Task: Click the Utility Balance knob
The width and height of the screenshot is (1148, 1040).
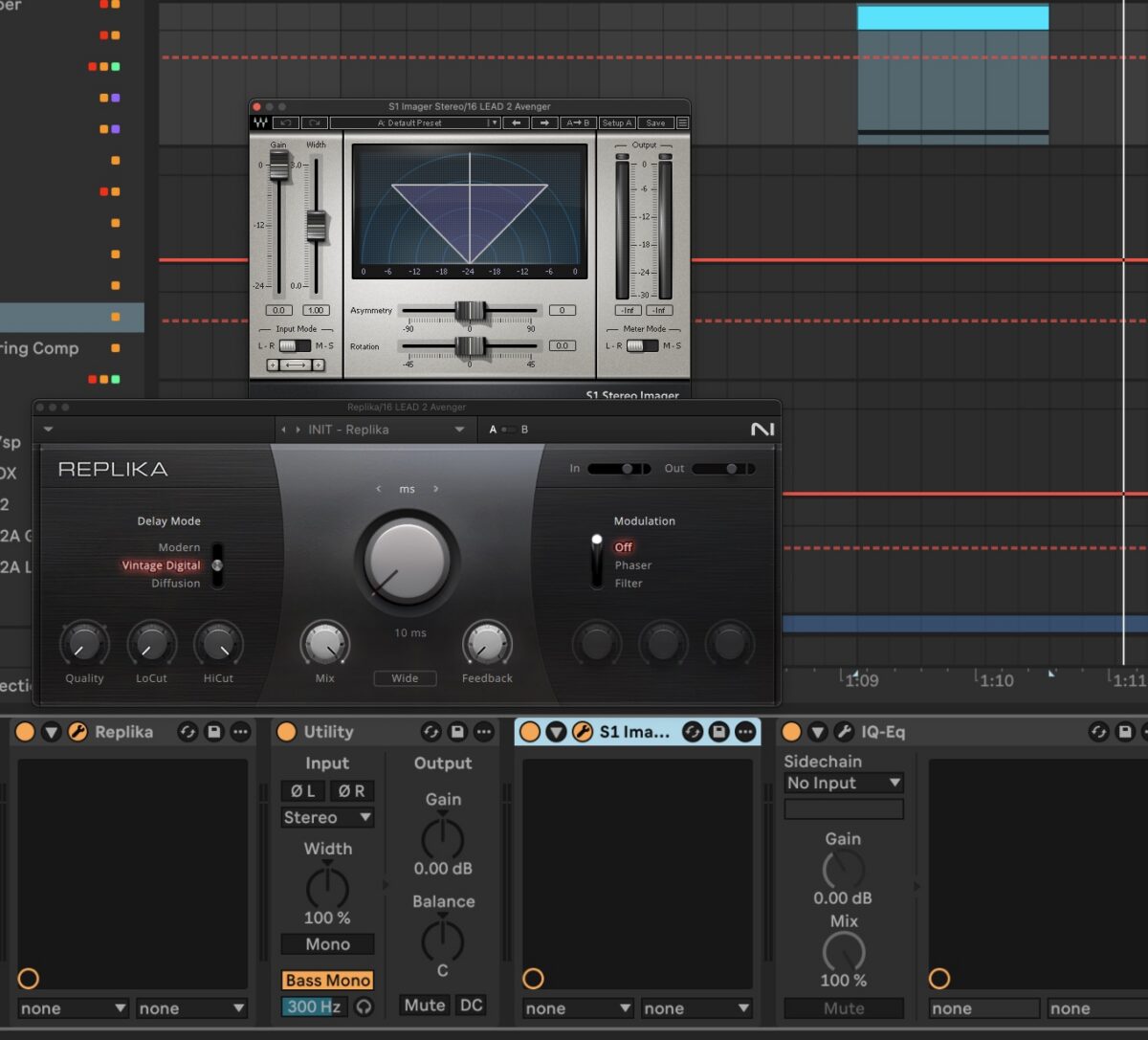Action: pyautogui.click(x=443, y=940)
